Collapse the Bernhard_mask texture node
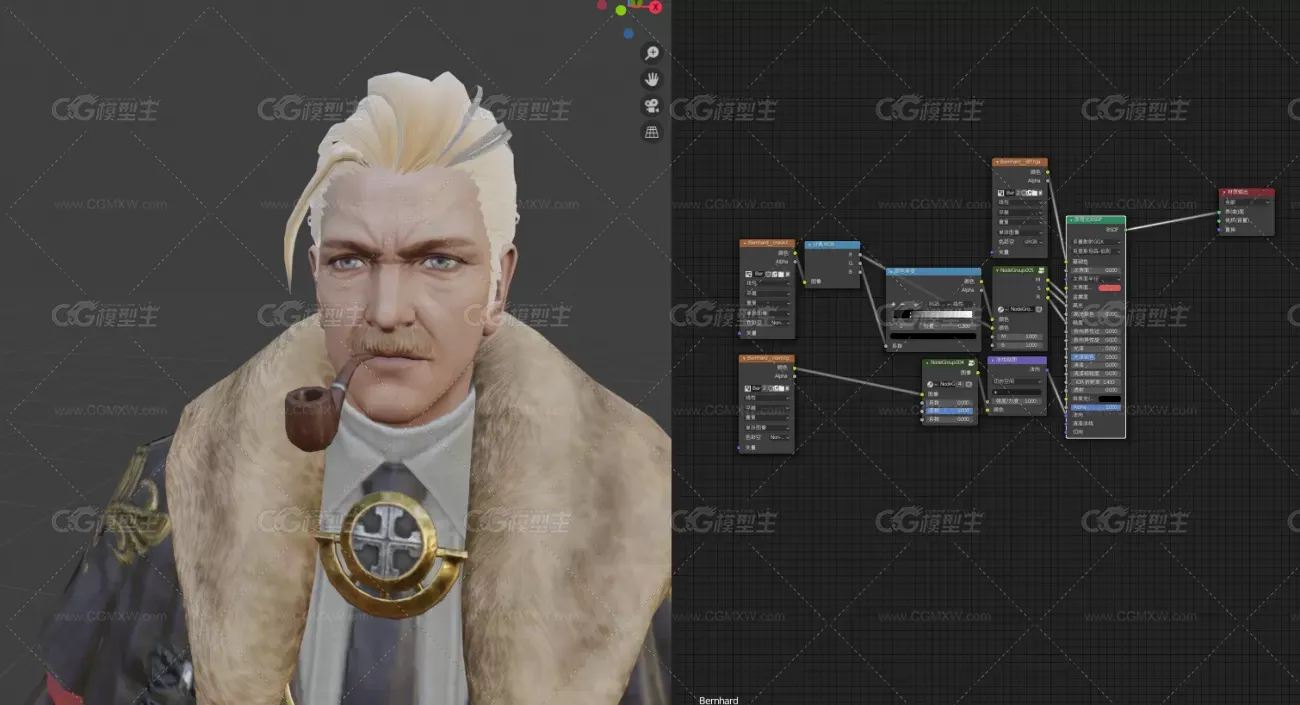Viewport: 1300px width, 705px height. click(x=745, y=243)
